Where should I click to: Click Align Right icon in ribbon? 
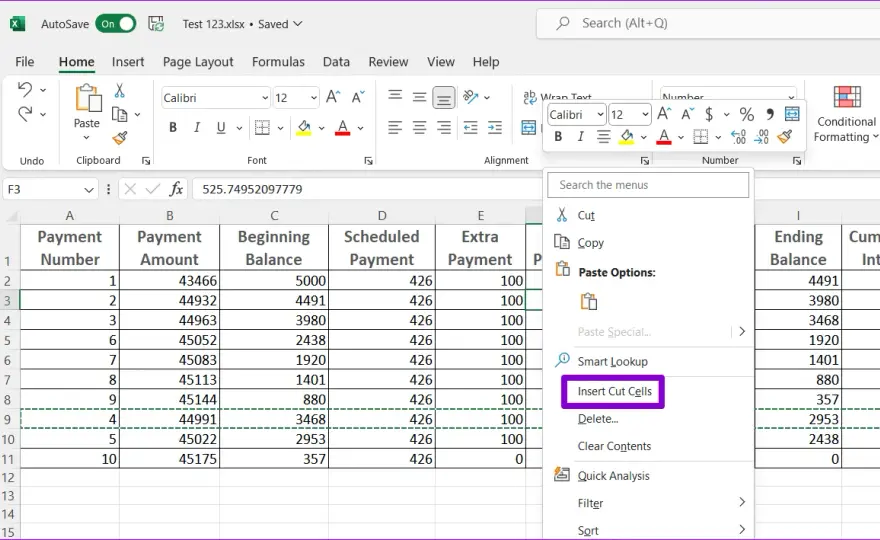[x=443, y=128]
